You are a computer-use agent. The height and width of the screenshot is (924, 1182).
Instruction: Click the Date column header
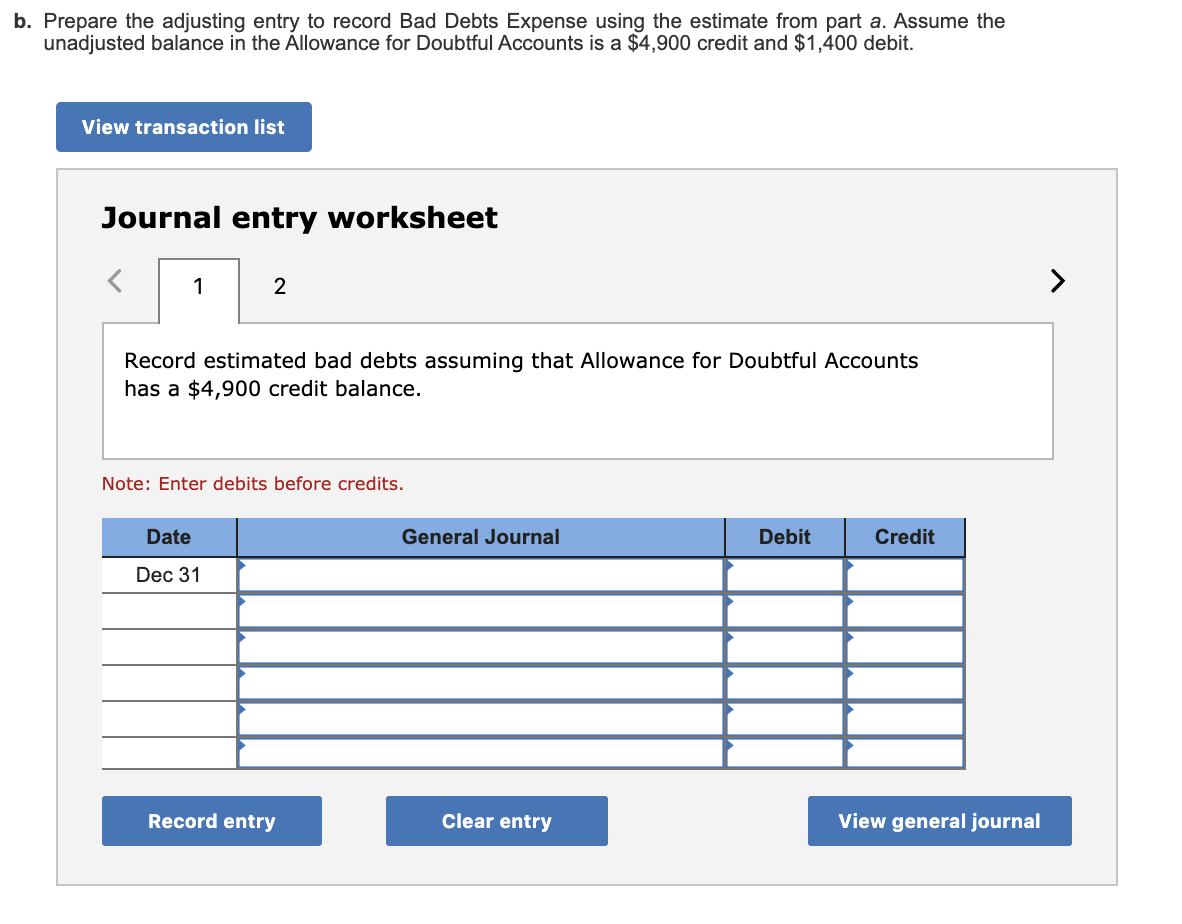tap(169, 537)
